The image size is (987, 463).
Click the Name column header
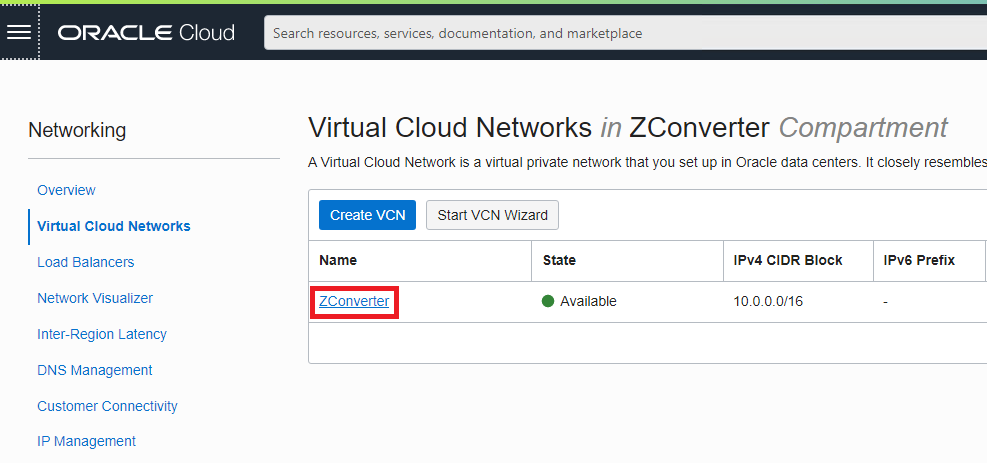(338, 260)
